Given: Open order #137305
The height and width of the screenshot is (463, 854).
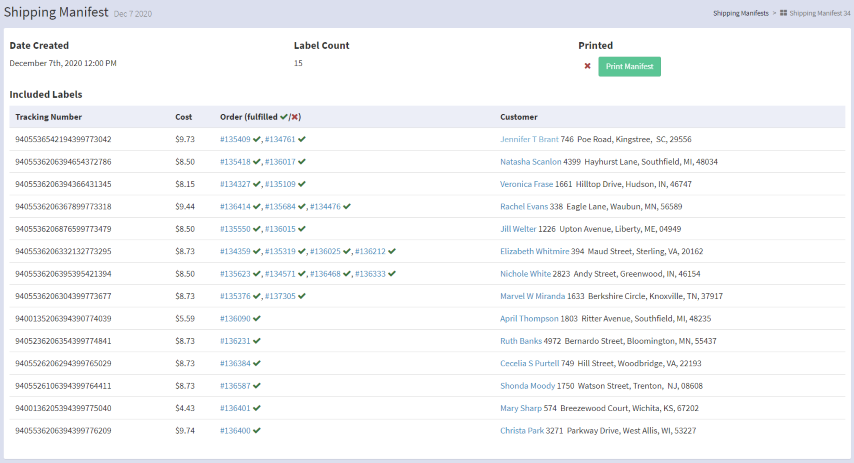Looking at the screenshot, I should (x=280, y=296).
